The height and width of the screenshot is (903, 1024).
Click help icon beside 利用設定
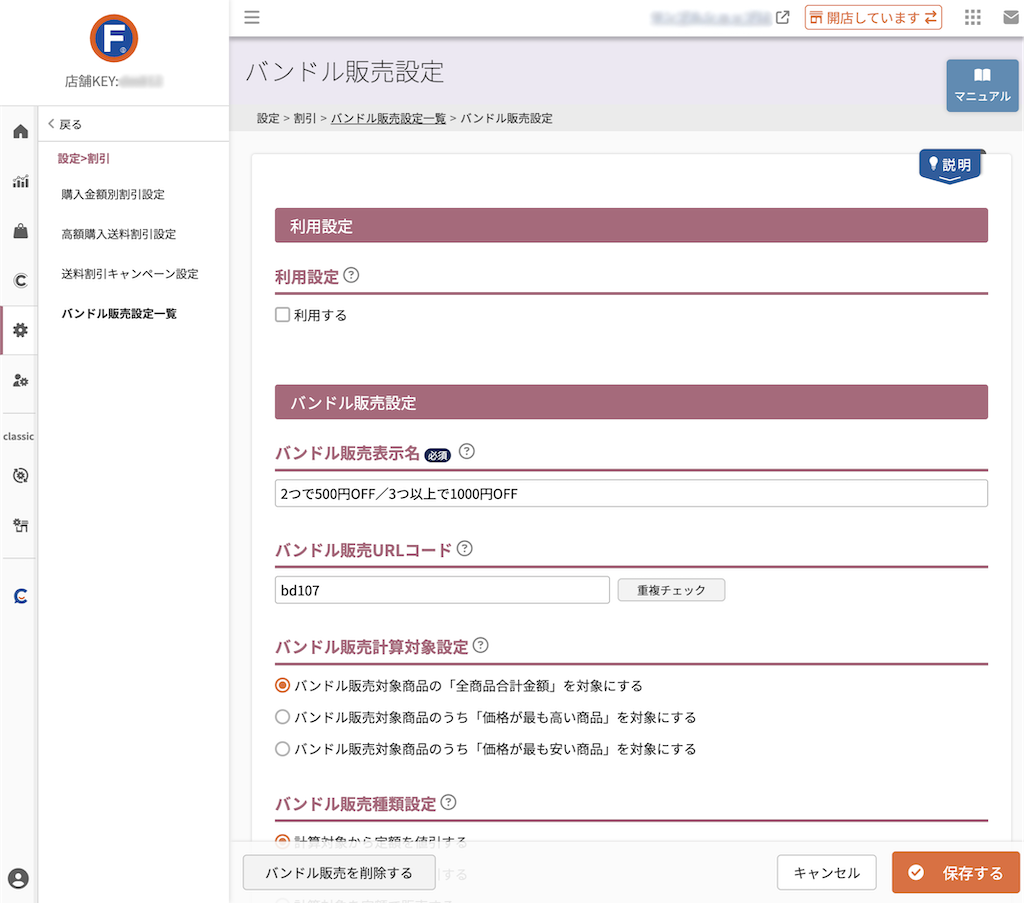[351, 275]
